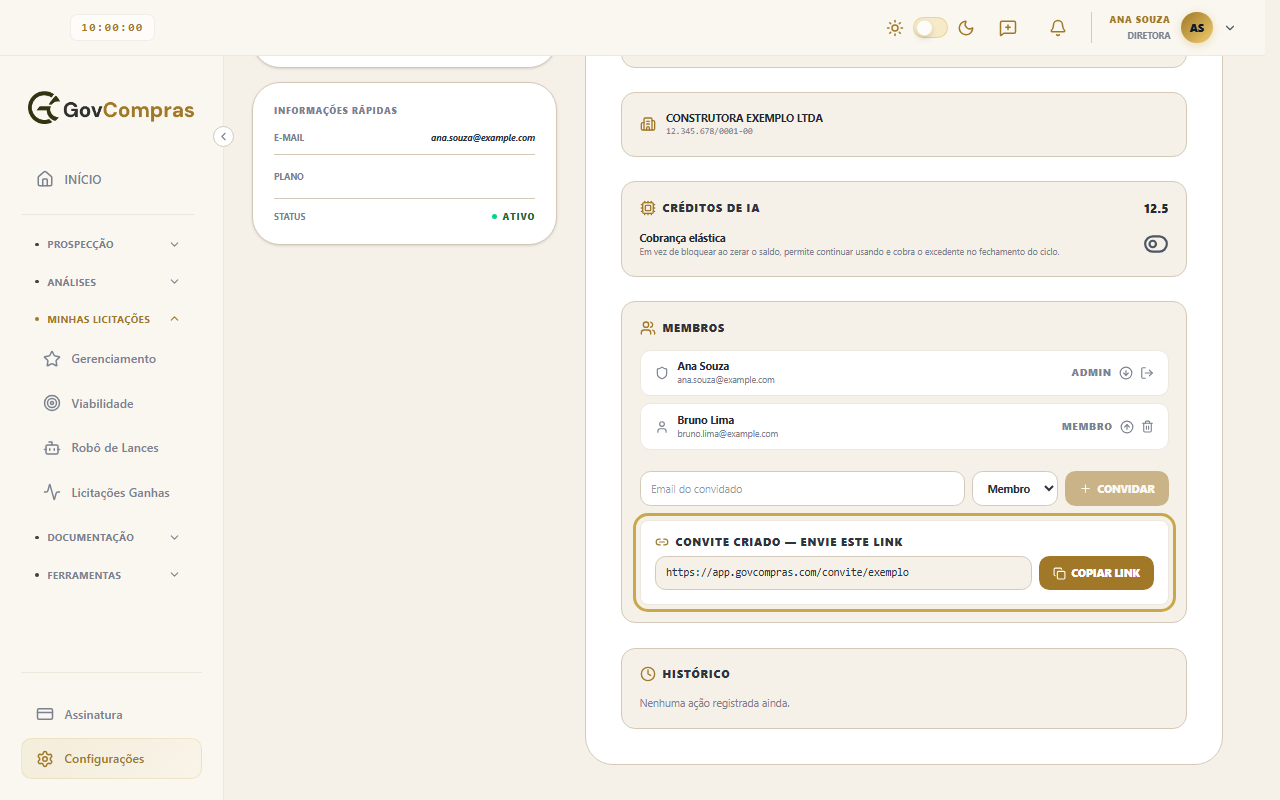Click the Histórico clock icon
This screenshot has height=800, width=1280.
[648, 674]
